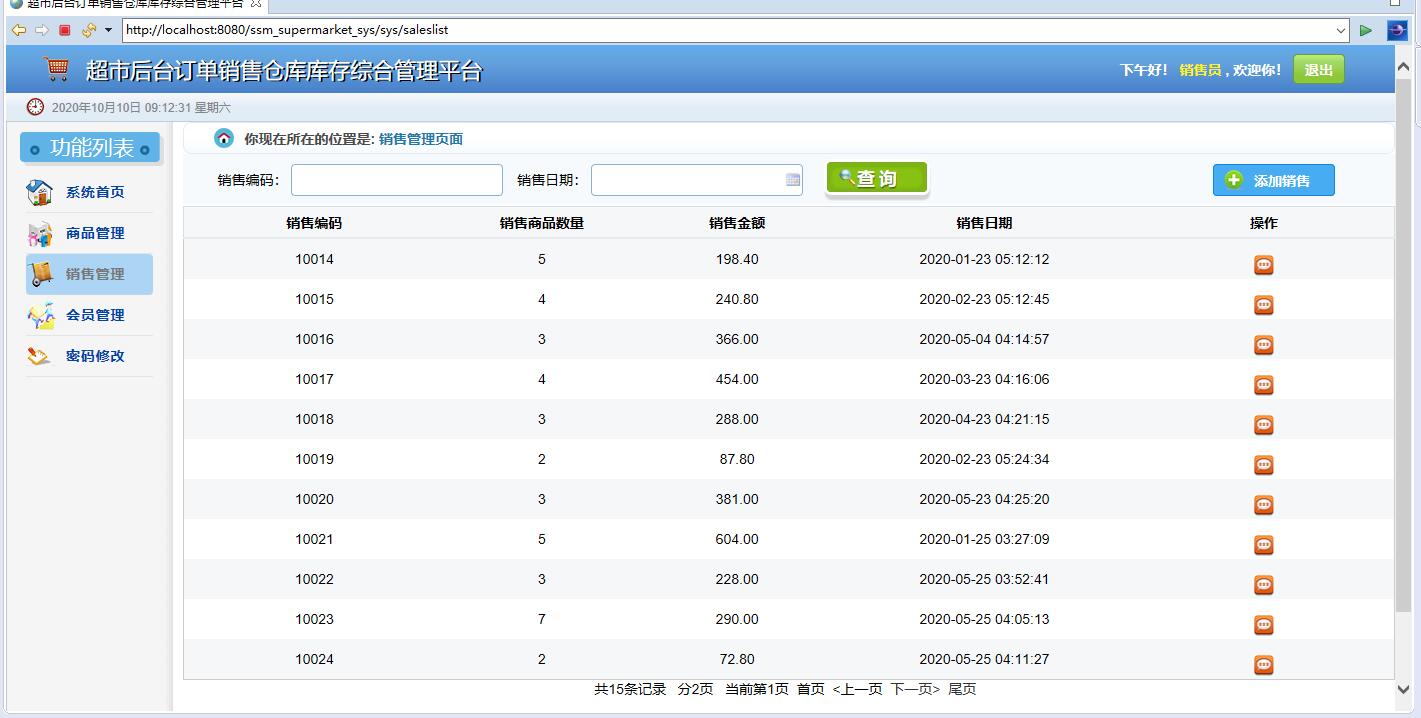Click the 退出 logout button
The height and width of the screenshot is (718, 1421).
1318,70
